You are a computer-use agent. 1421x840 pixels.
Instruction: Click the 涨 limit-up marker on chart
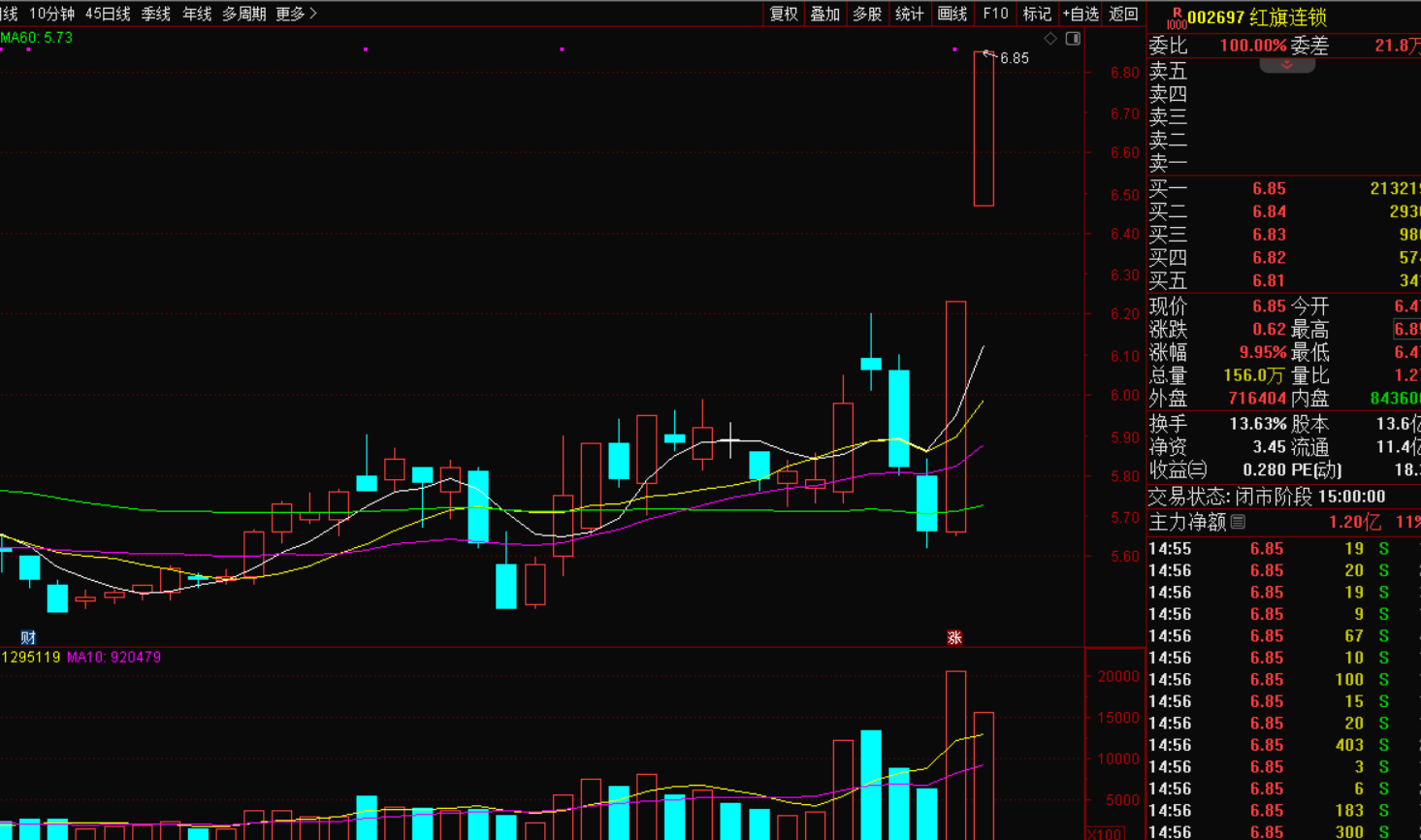tap(954, 637)
